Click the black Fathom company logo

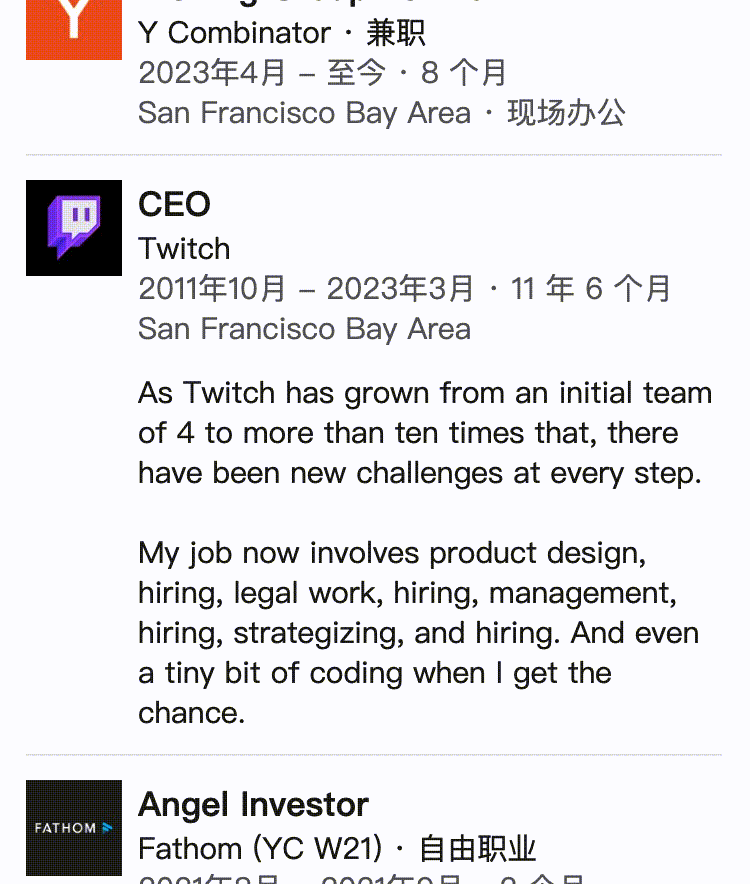(74, 828)
